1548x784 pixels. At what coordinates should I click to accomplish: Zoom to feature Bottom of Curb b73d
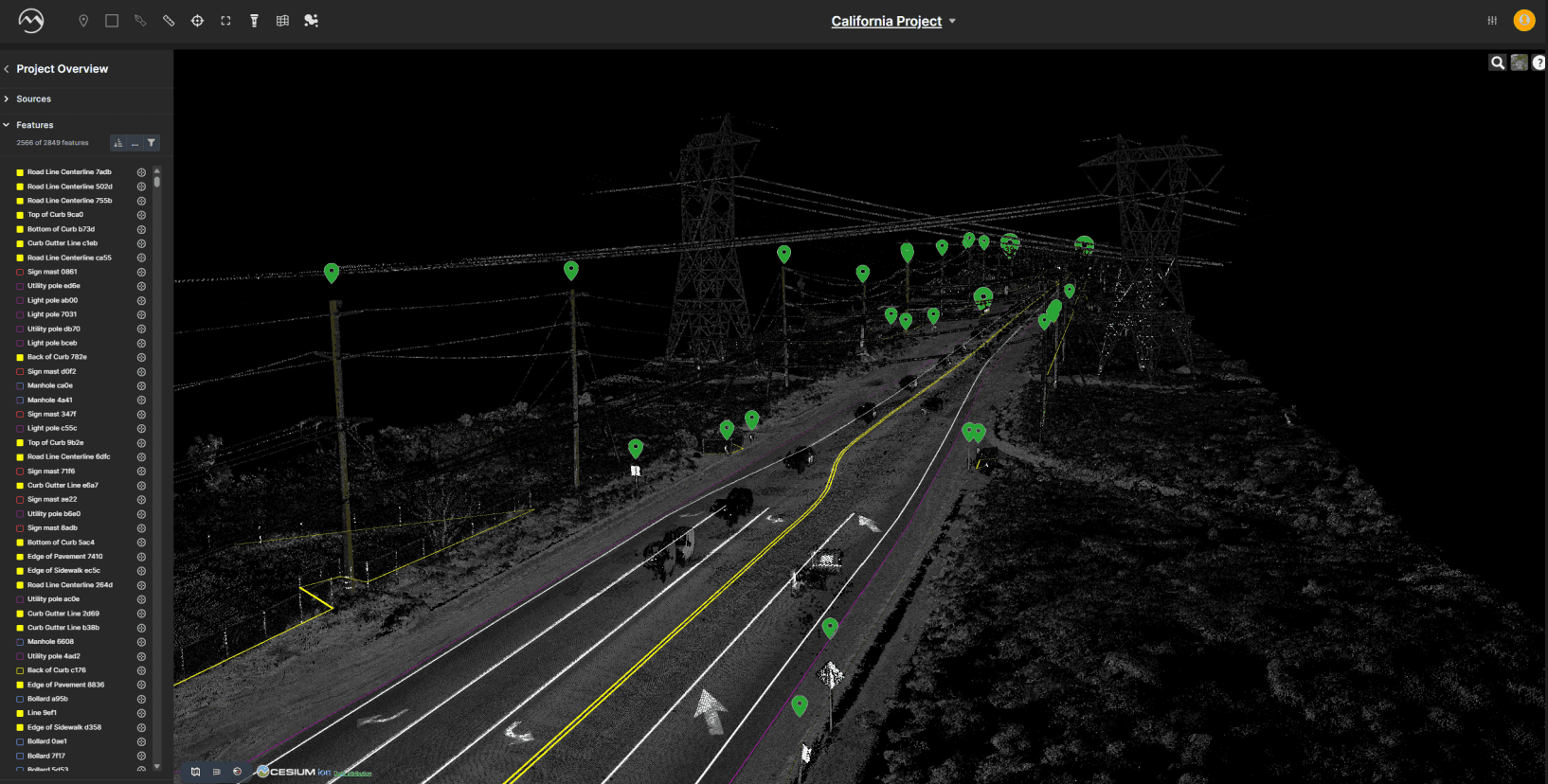[x=141, y=229]
